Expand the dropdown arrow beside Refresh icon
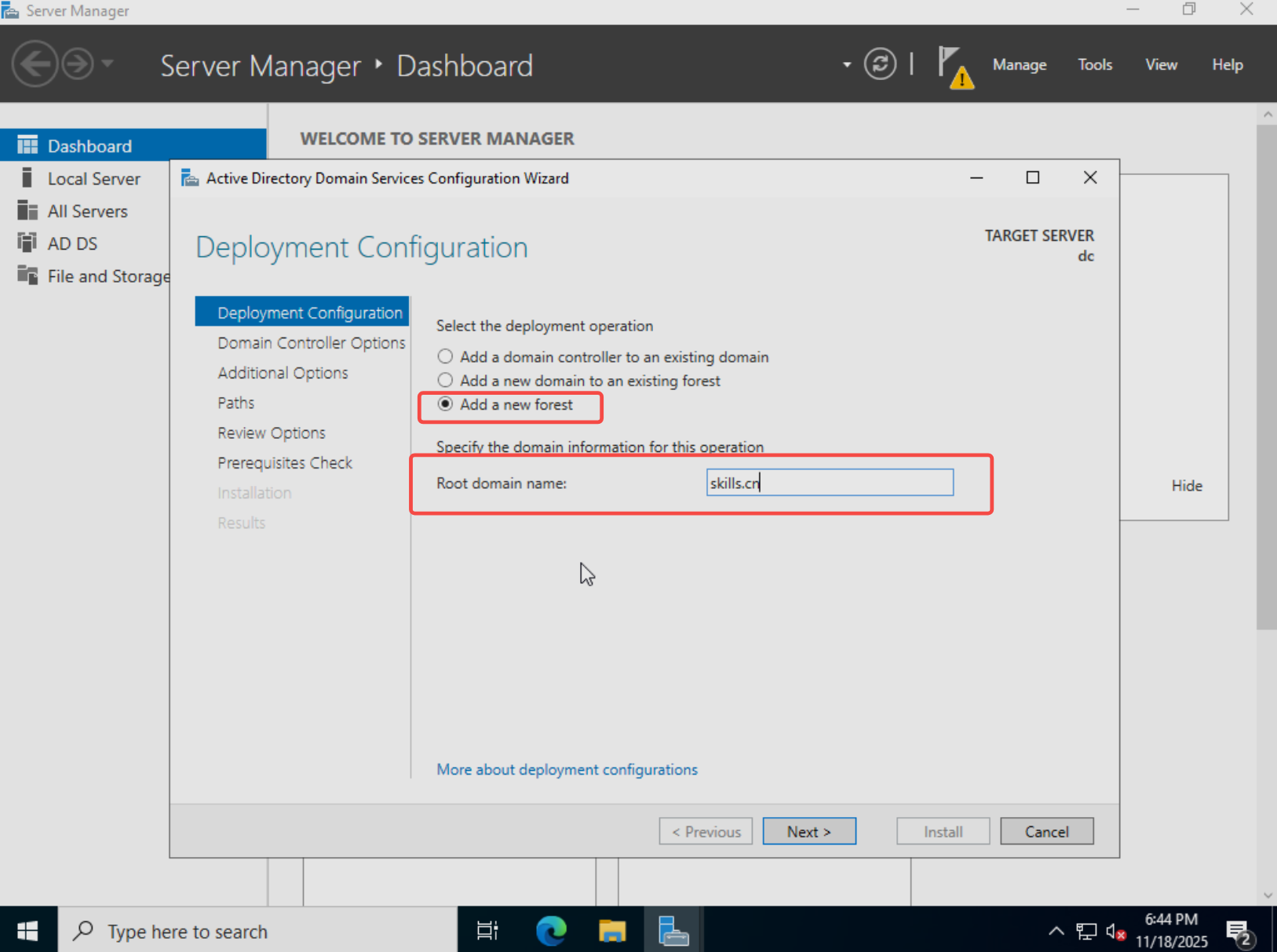Screen dimensions: 1277x952 [846, 64]
